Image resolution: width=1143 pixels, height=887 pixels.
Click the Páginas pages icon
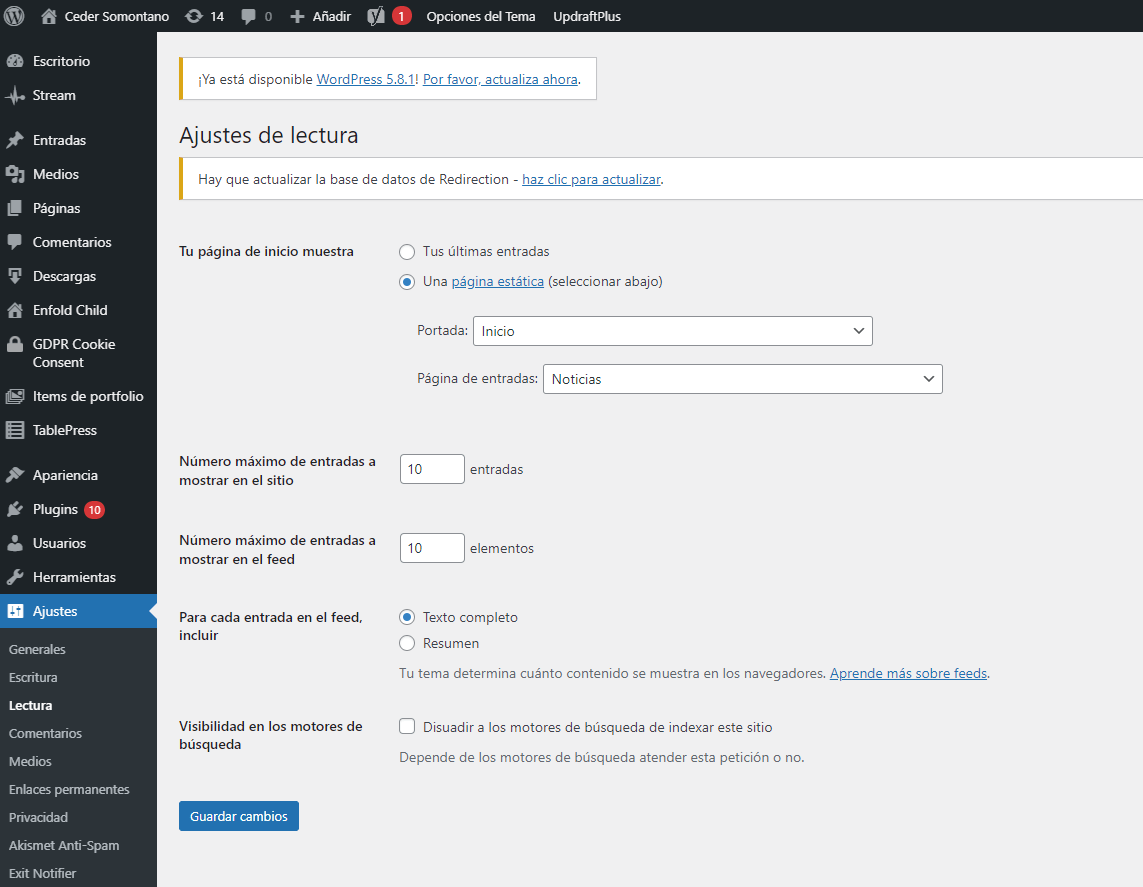click(15, 208)
